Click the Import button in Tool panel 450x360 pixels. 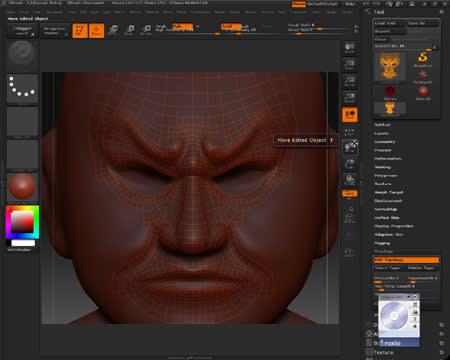tap(389, 31)
